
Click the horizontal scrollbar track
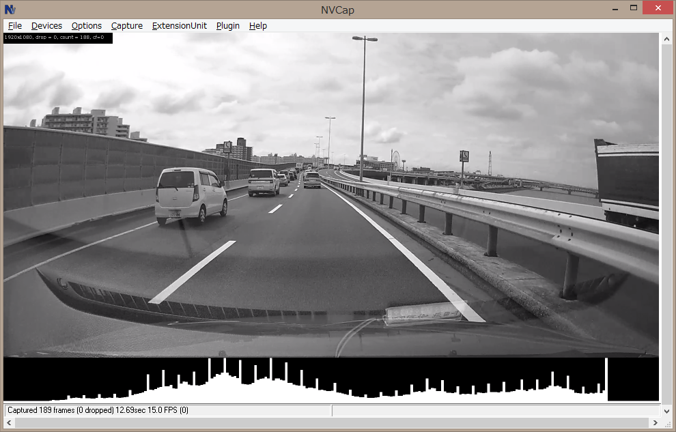[x=330, y=423]
